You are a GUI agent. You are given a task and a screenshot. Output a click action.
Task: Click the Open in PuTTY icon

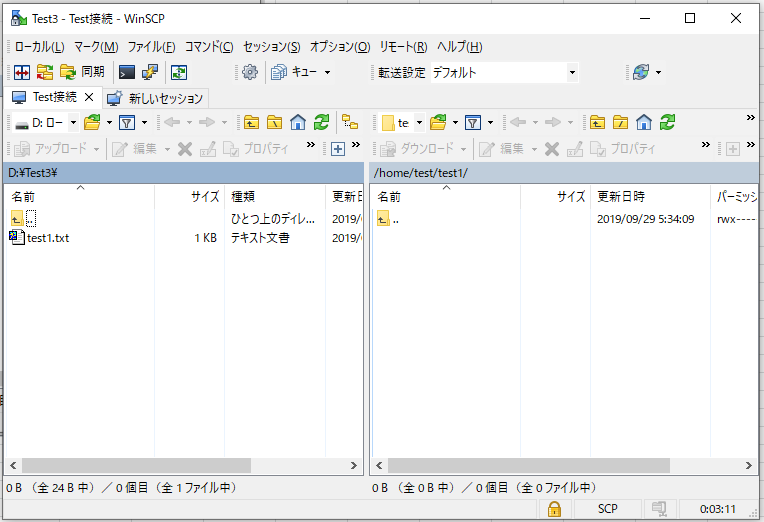pyautogui.click(x=150, y=73)
